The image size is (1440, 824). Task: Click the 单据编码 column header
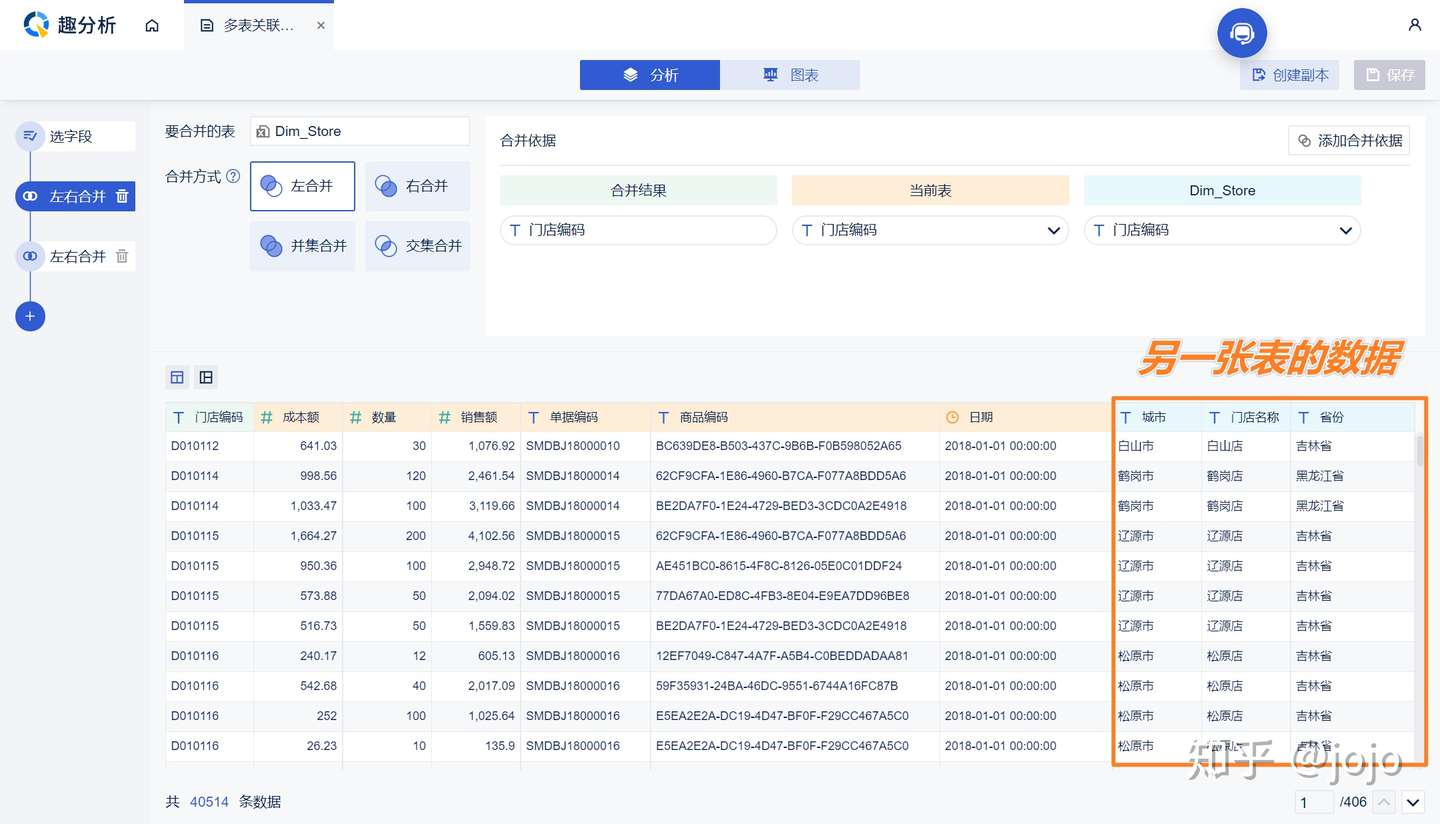point(585,417)
